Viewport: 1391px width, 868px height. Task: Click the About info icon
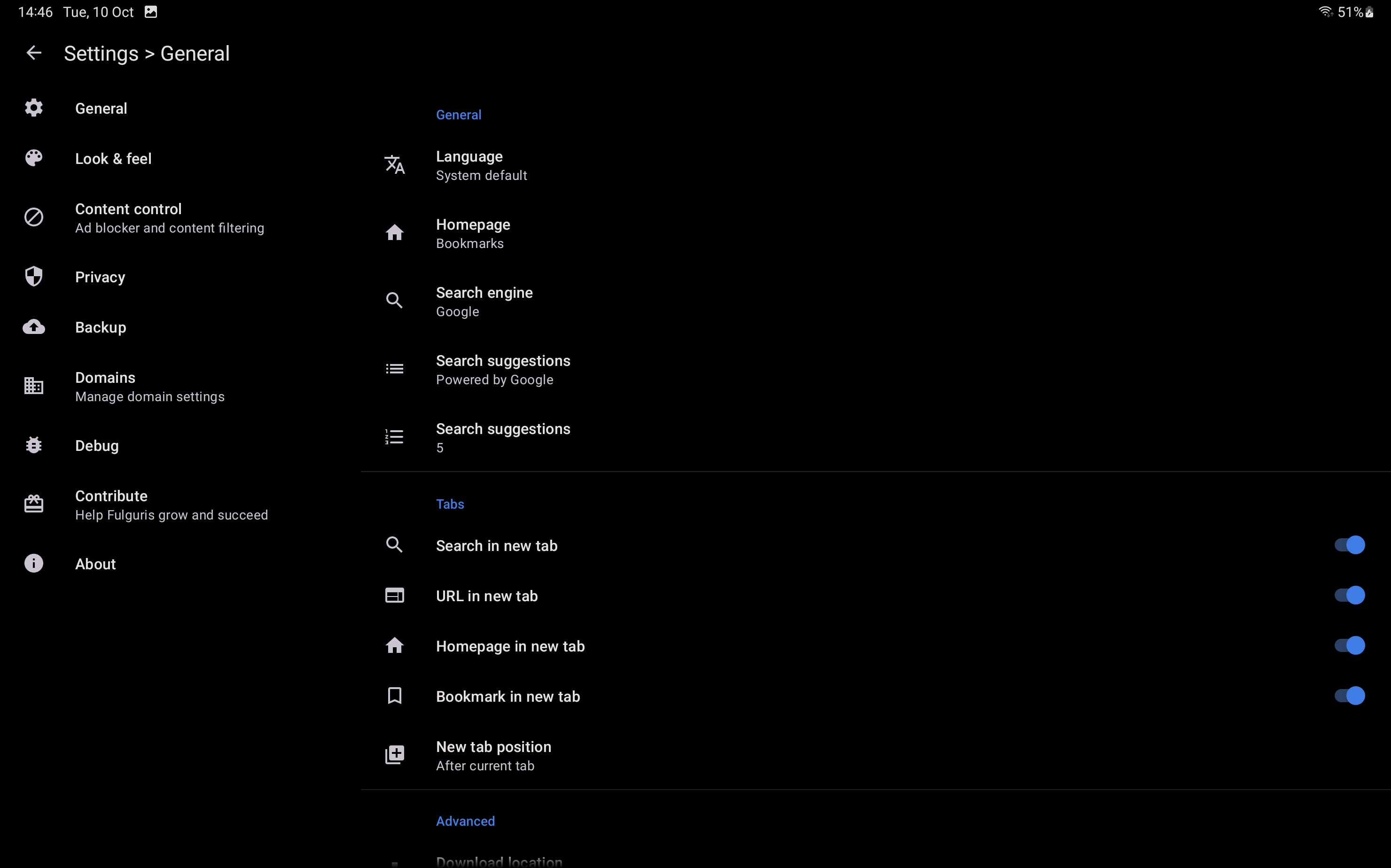[x=34, y=564]
